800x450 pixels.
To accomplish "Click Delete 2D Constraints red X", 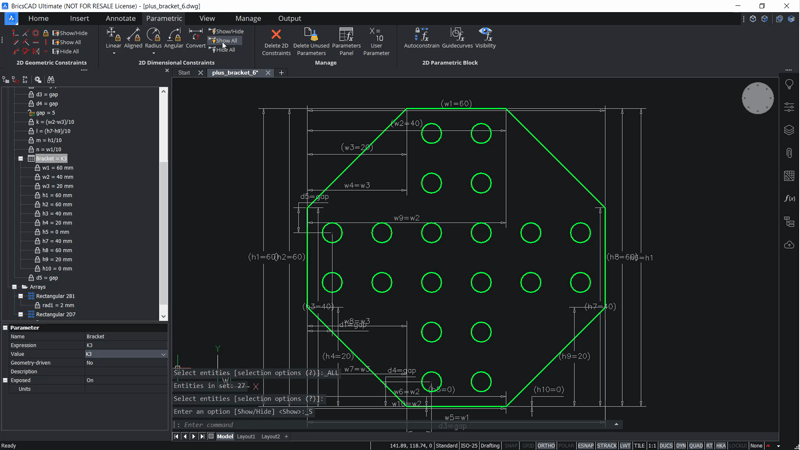I will coord(276,41).
